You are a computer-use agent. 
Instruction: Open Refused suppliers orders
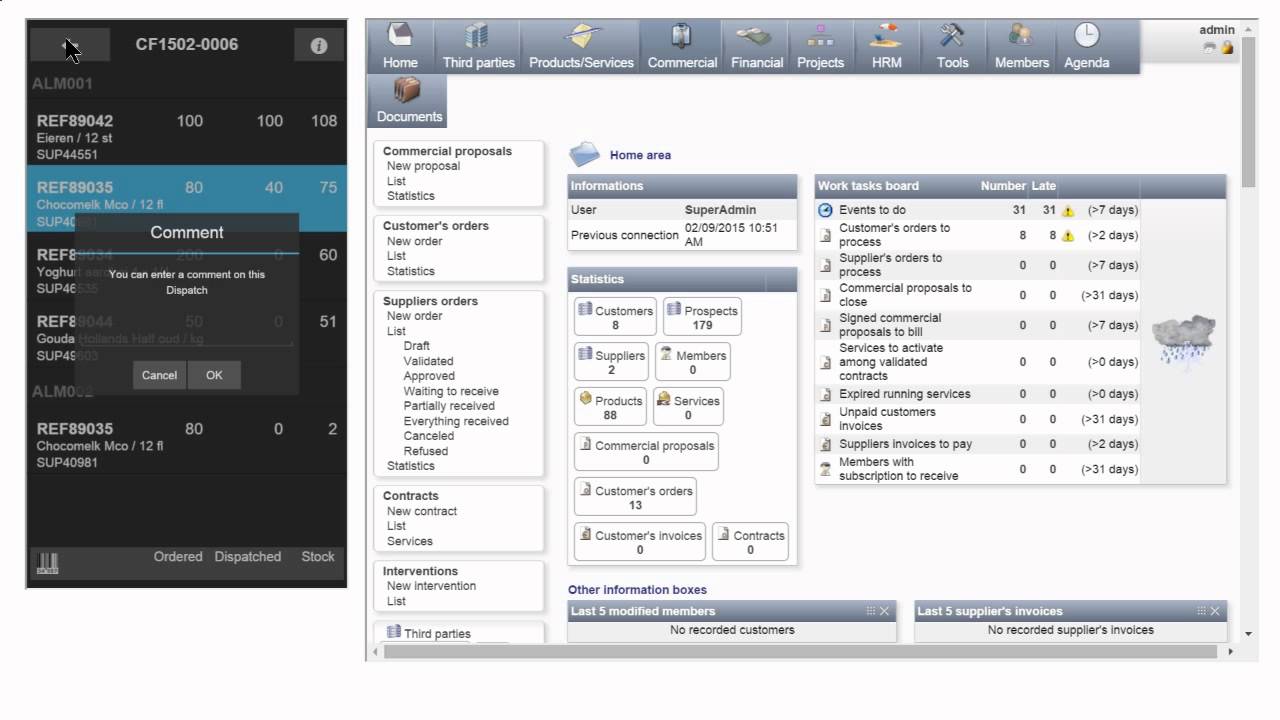(x=426, y=451)
